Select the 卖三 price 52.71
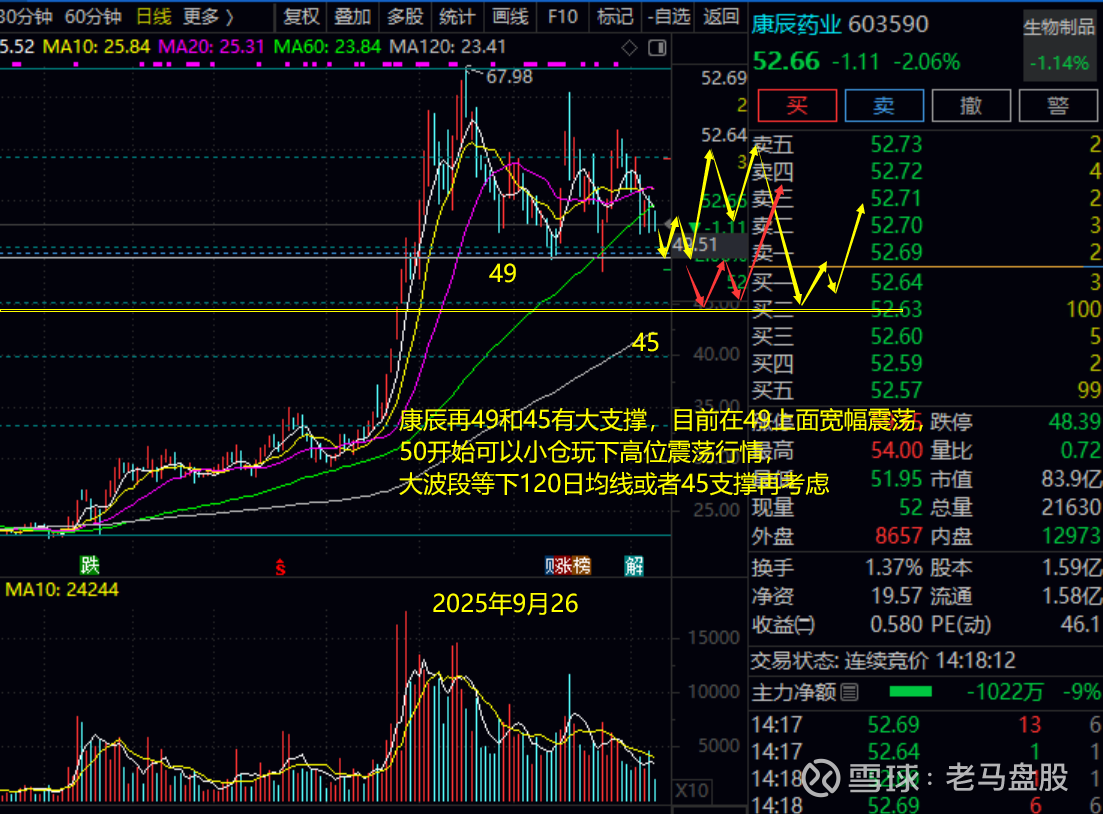1103x814 pixels. click(895, 199)
